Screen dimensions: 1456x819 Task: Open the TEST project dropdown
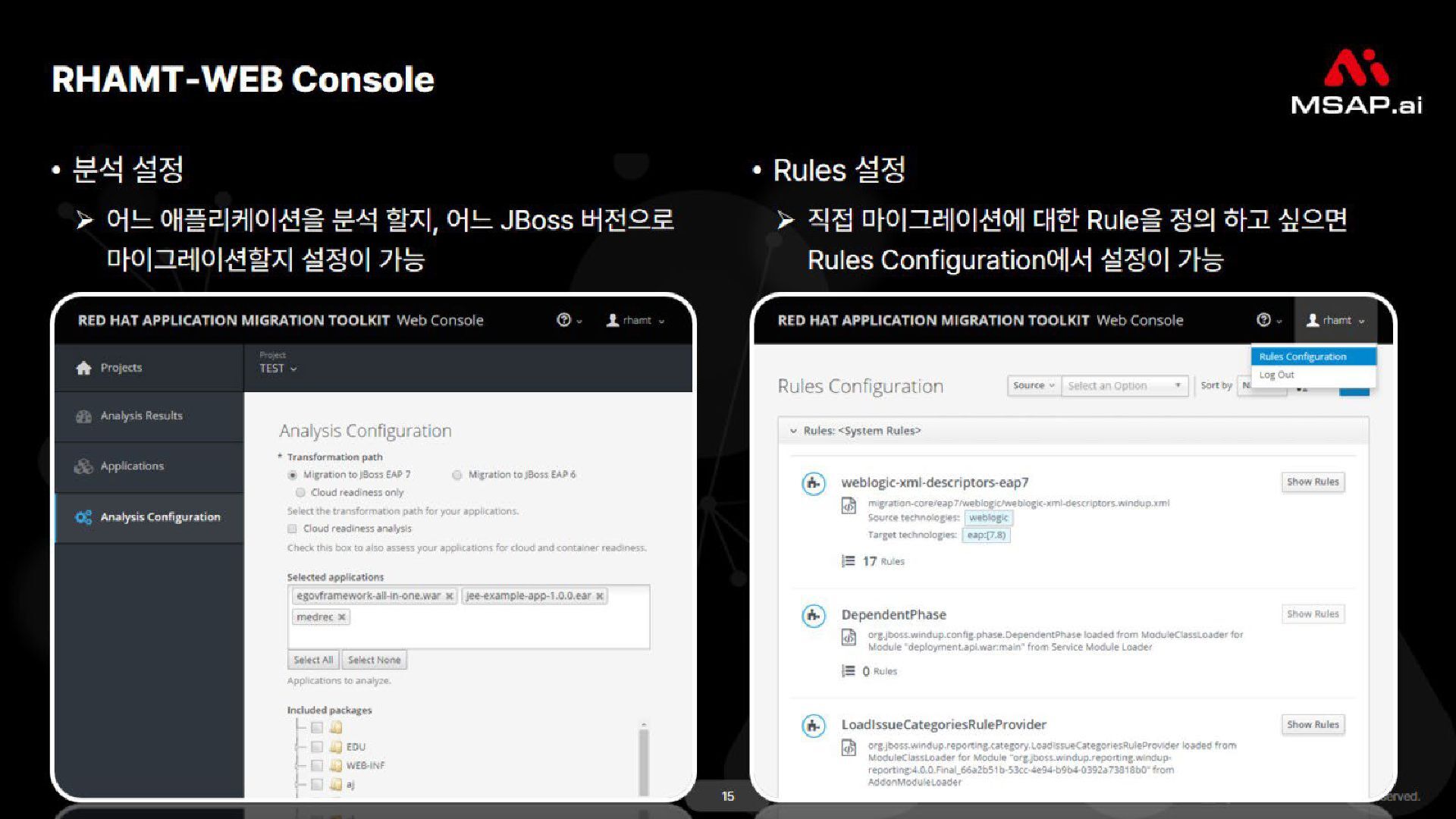pos(278,369)
